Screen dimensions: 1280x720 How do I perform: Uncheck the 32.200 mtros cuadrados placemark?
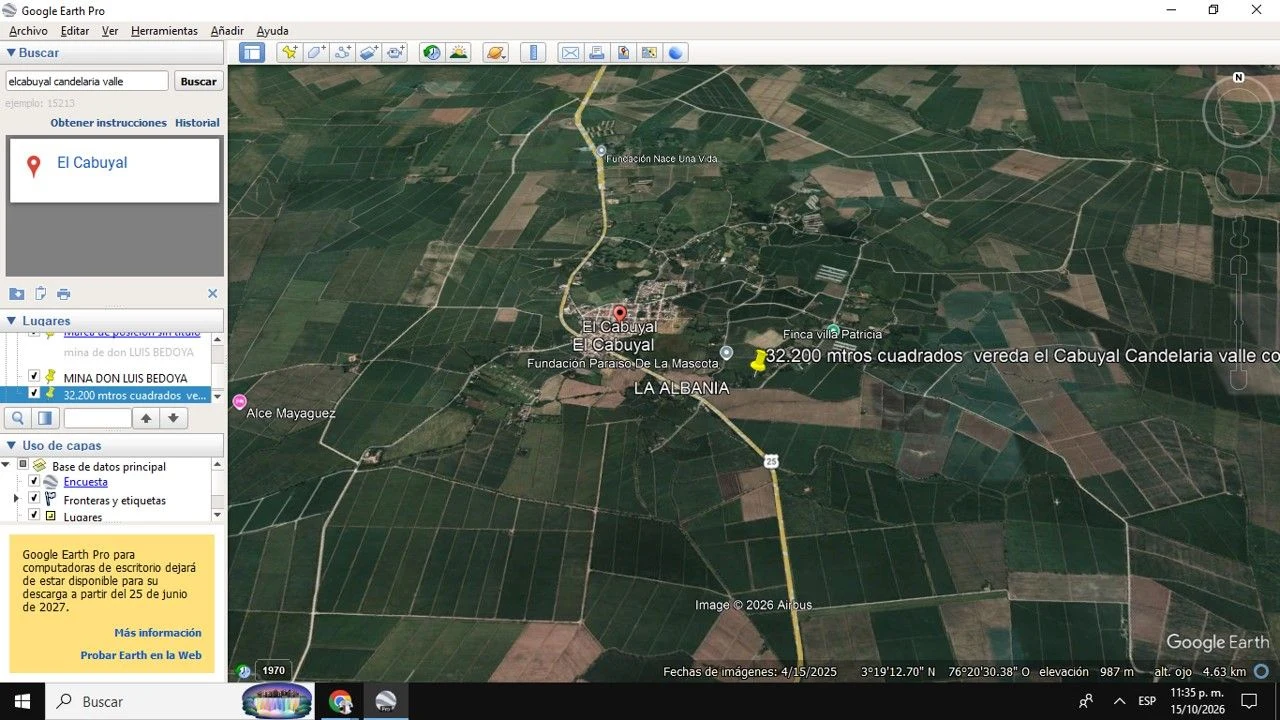pyautogui.click(x=34, y=394)
